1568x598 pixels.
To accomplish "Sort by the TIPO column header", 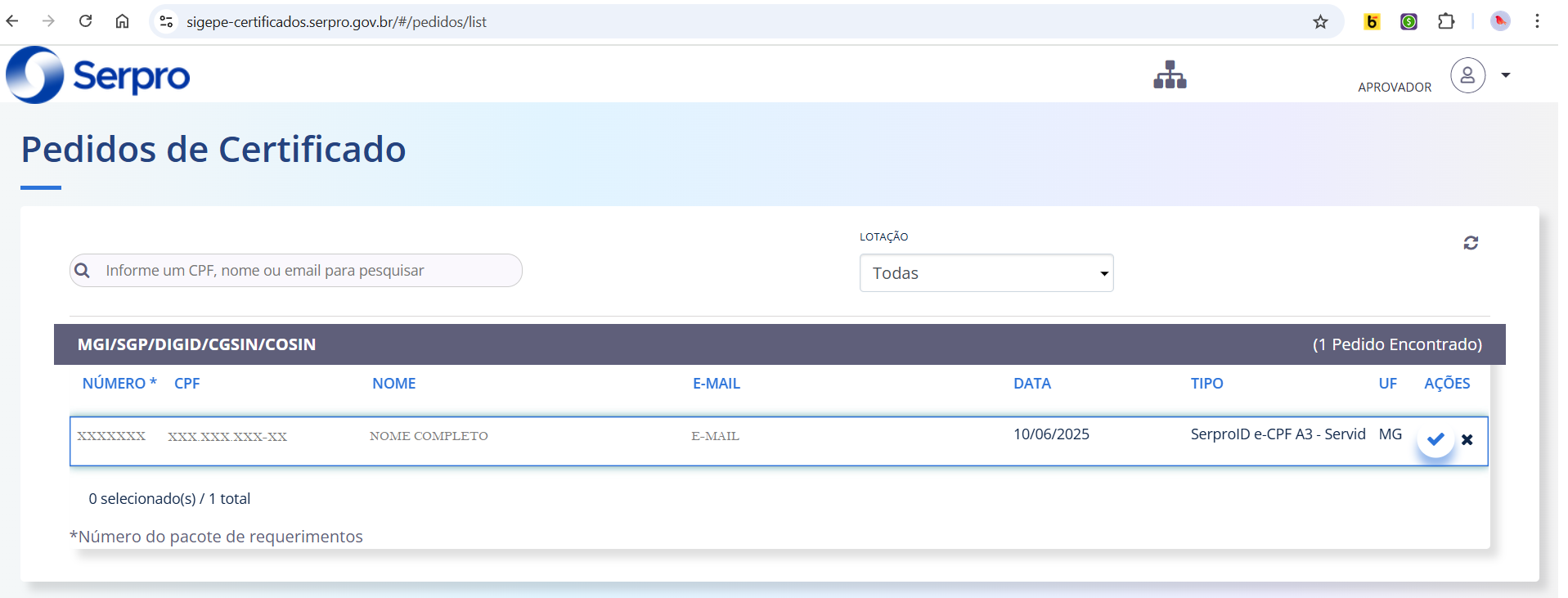I will click(x=1207, y=384).
